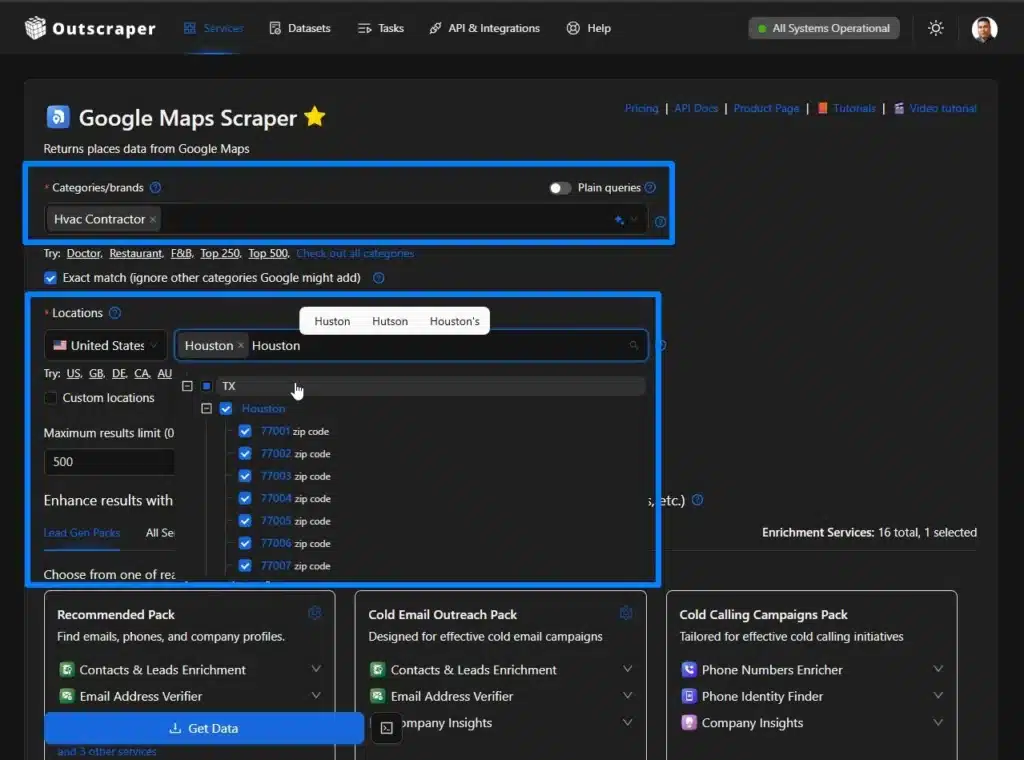Click the gear icon on Recommended Pack

315,613
